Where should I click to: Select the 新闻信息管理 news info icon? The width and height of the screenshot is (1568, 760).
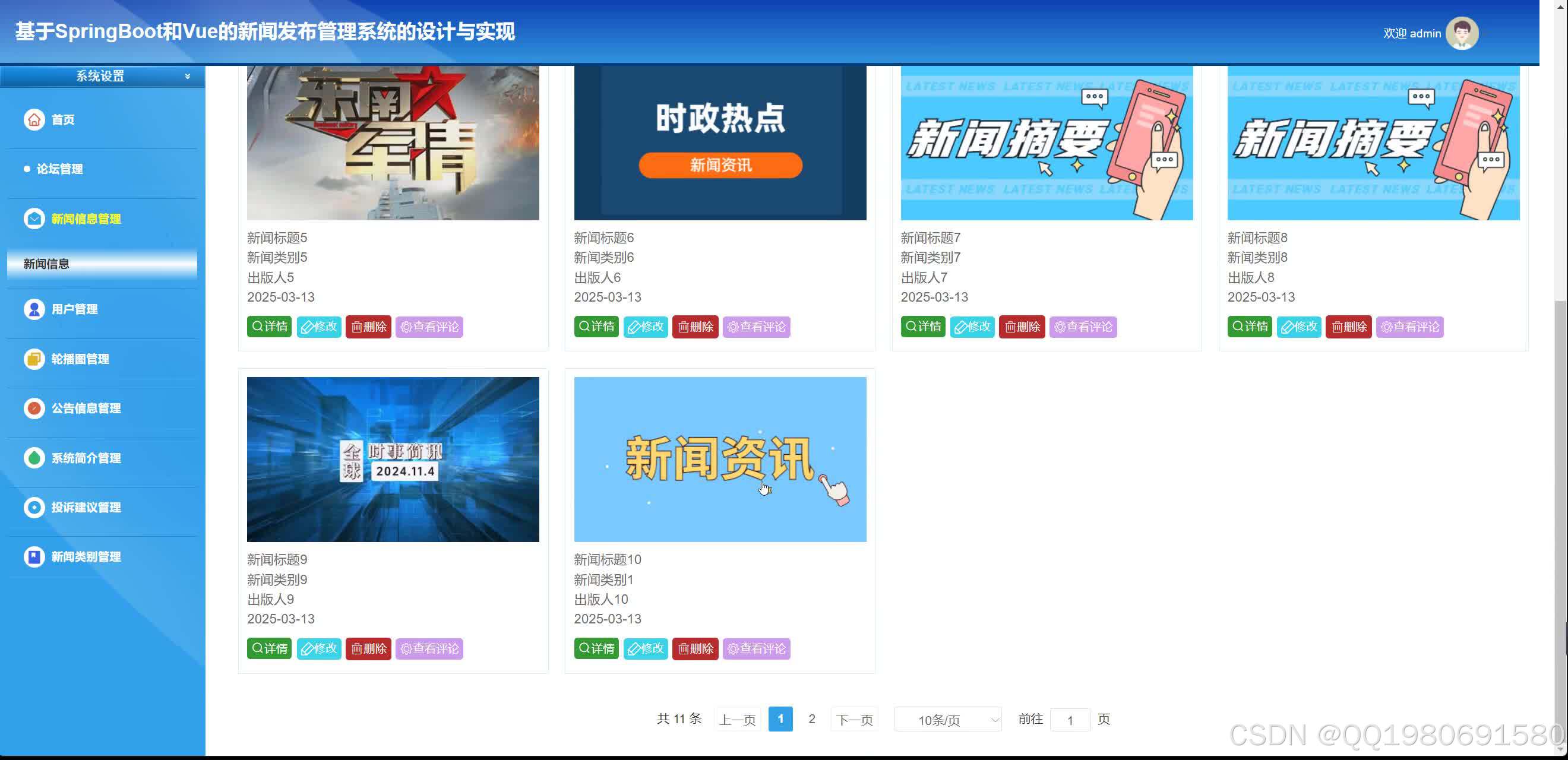33,218
